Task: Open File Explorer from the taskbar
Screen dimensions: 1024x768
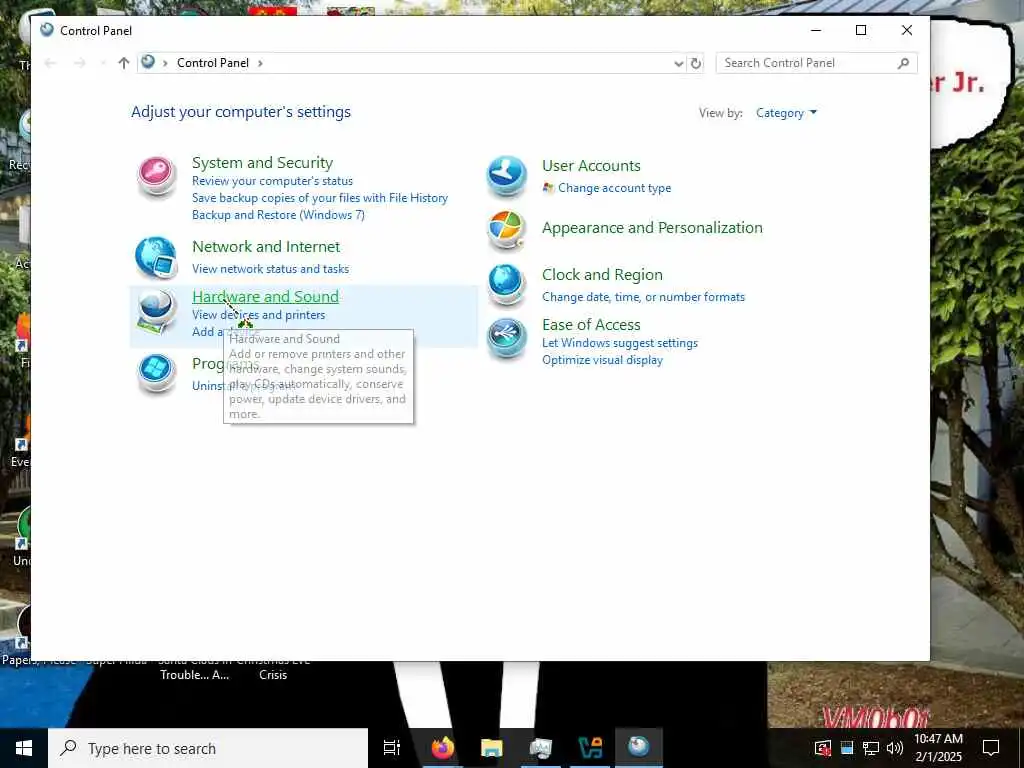Action: (492, 748)
